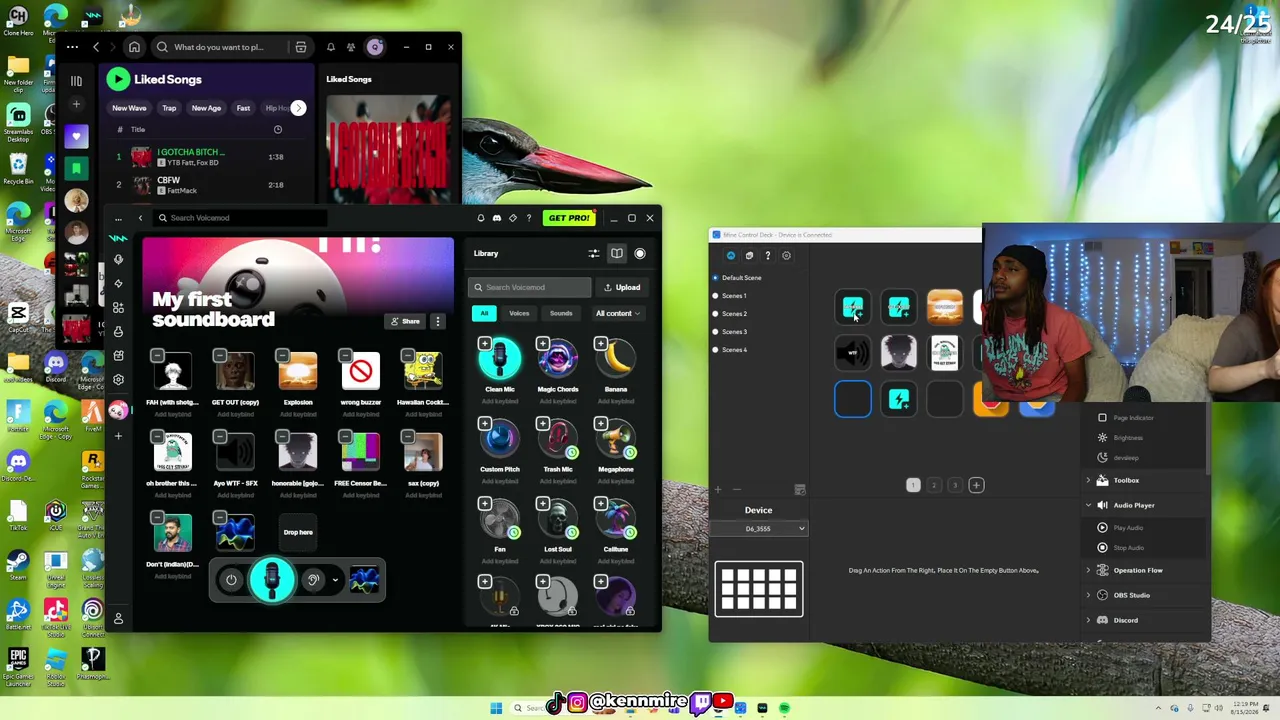Open Spotify friend activity icon
Image resolution: width=1280 pixels, height=720 pixels.
pyautogui.click(x=351, y=47)
